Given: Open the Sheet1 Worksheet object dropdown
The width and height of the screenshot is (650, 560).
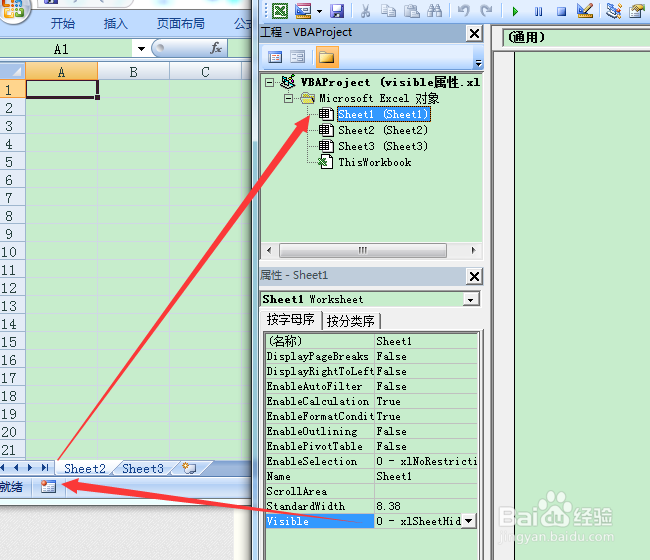Looking at the screenshot, I should [x=471, y=299].
